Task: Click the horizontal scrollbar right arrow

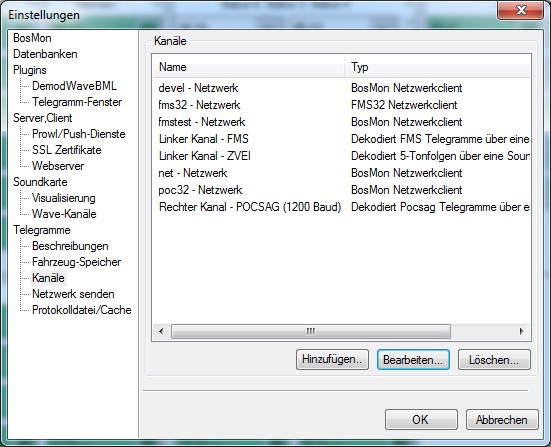Action: point(522,331)
